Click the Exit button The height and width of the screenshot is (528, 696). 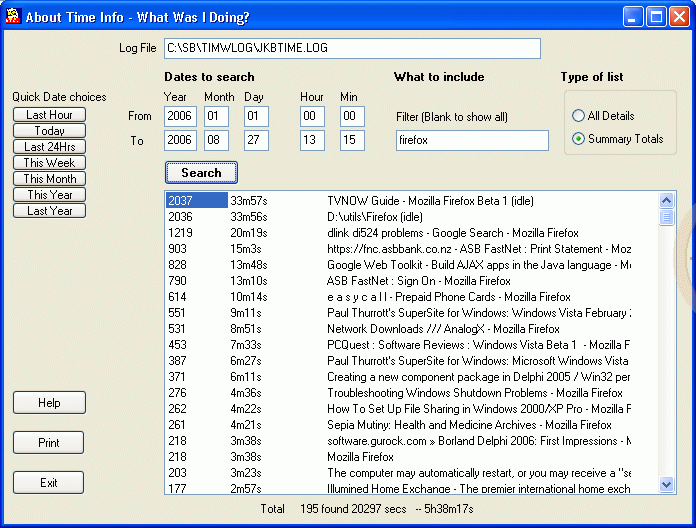[x=48, y=482]
